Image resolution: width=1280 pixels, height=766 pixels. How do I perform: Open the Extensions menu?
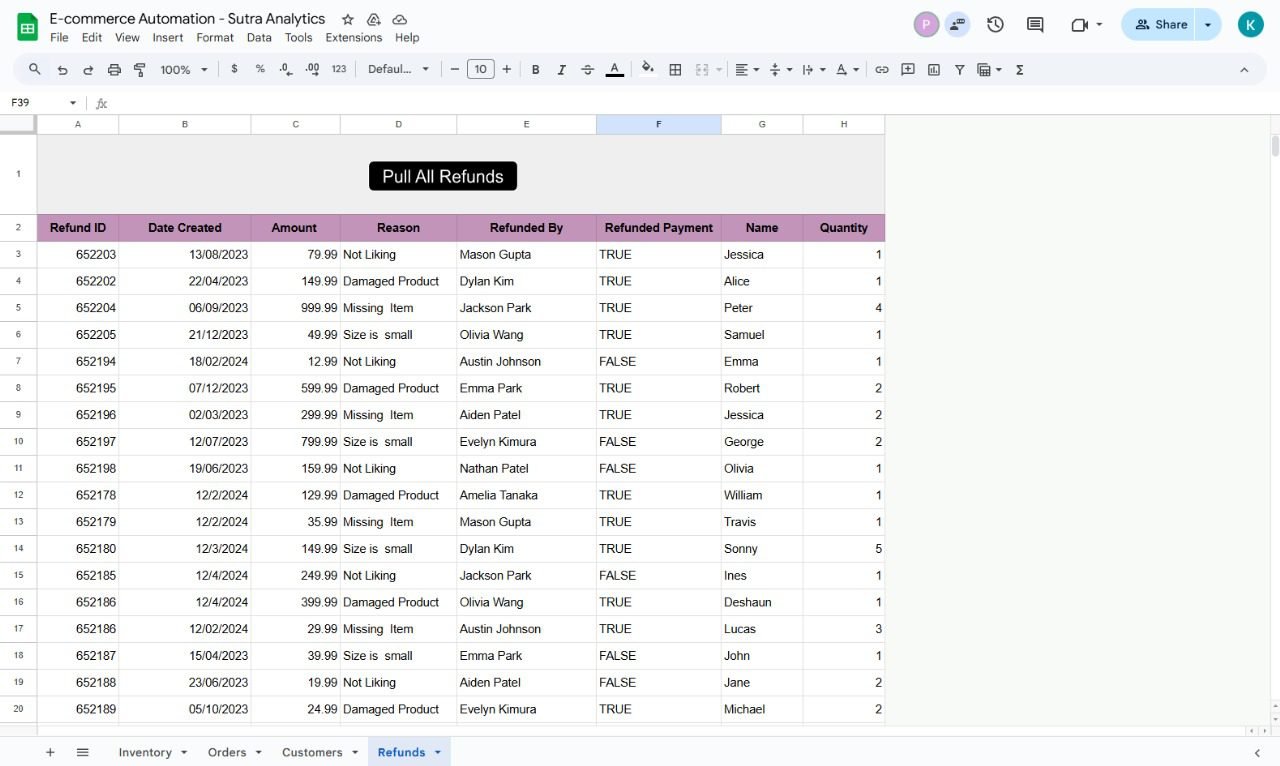pos(353,38)
